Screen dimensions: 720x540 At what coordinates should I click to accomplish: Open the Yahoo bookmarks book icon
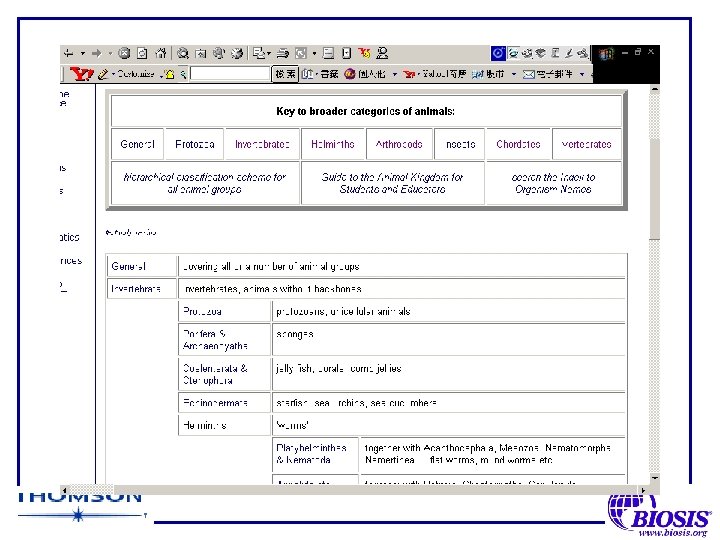tap(307, 73)
